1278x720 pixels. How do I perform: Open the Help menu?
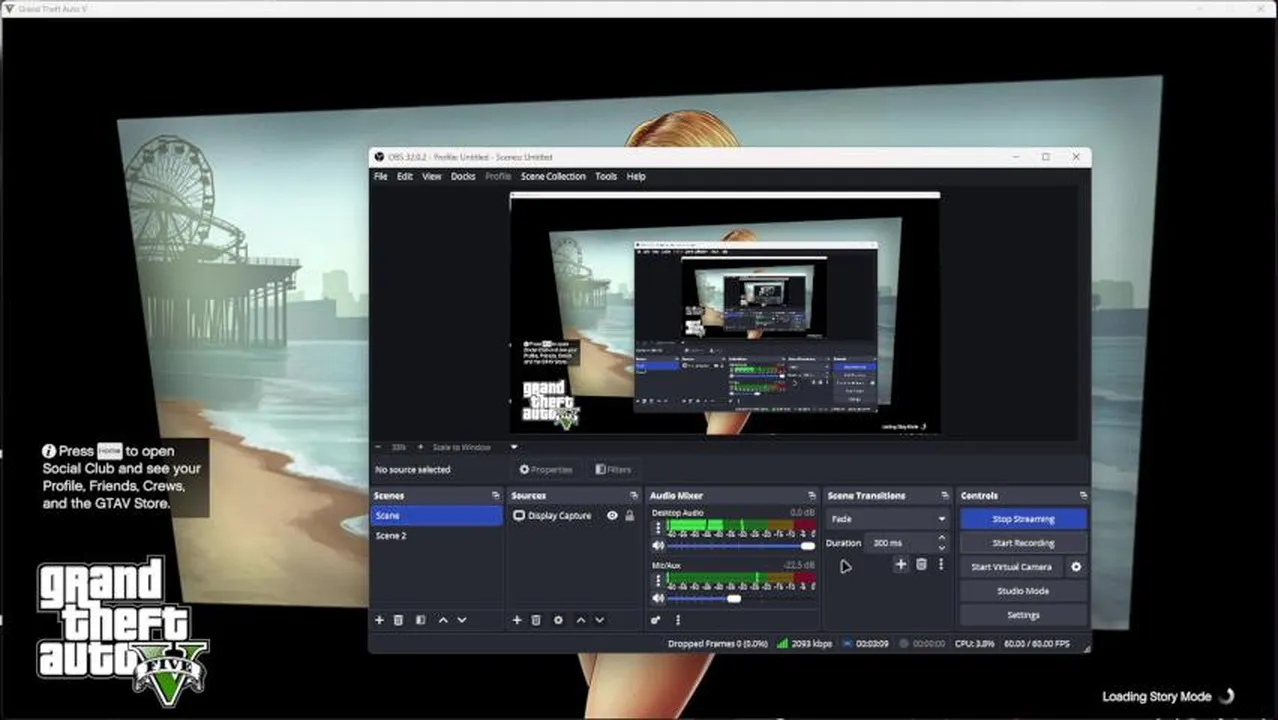coord(636,176)
